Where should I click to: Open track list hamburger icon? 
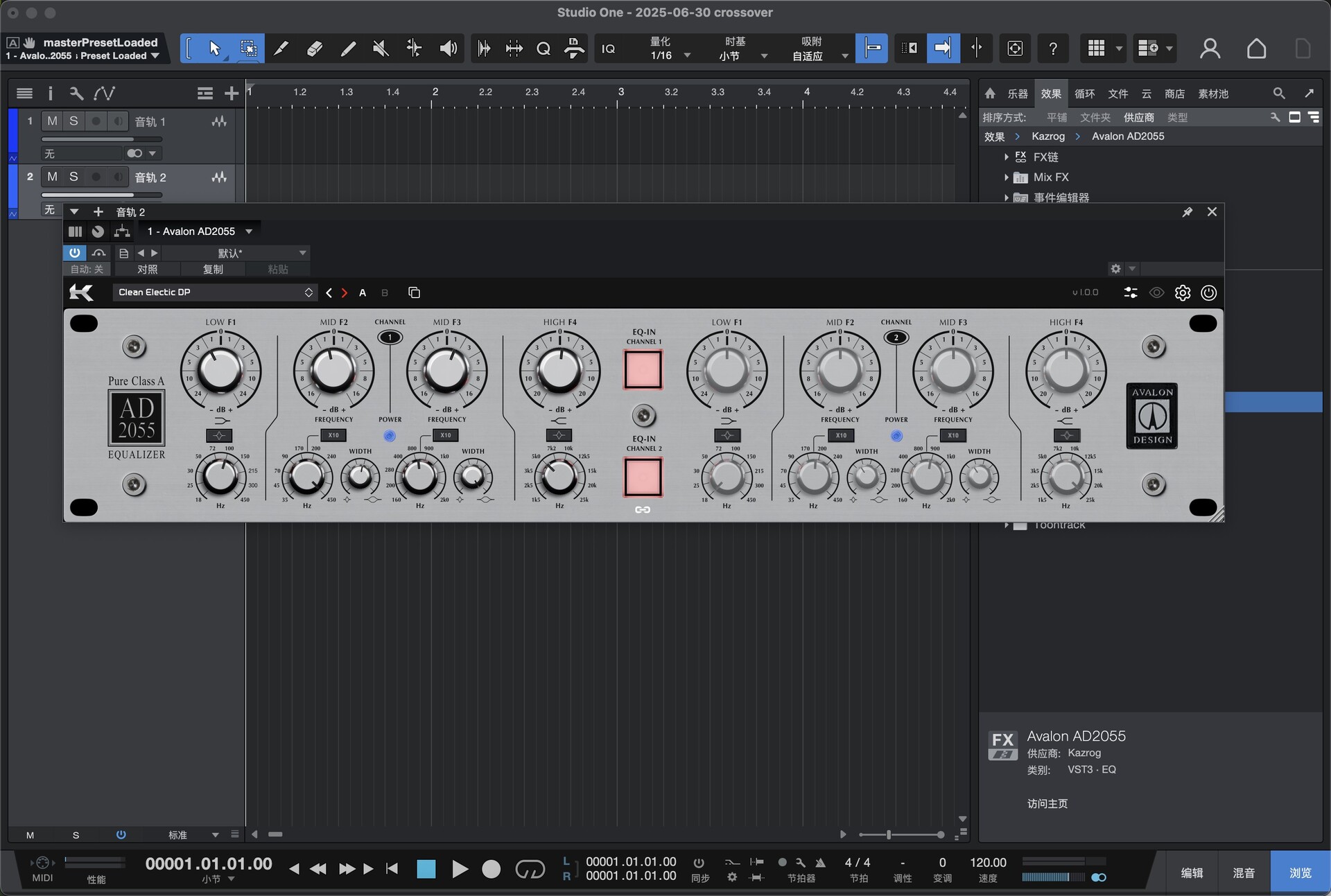tap(24, 93)
